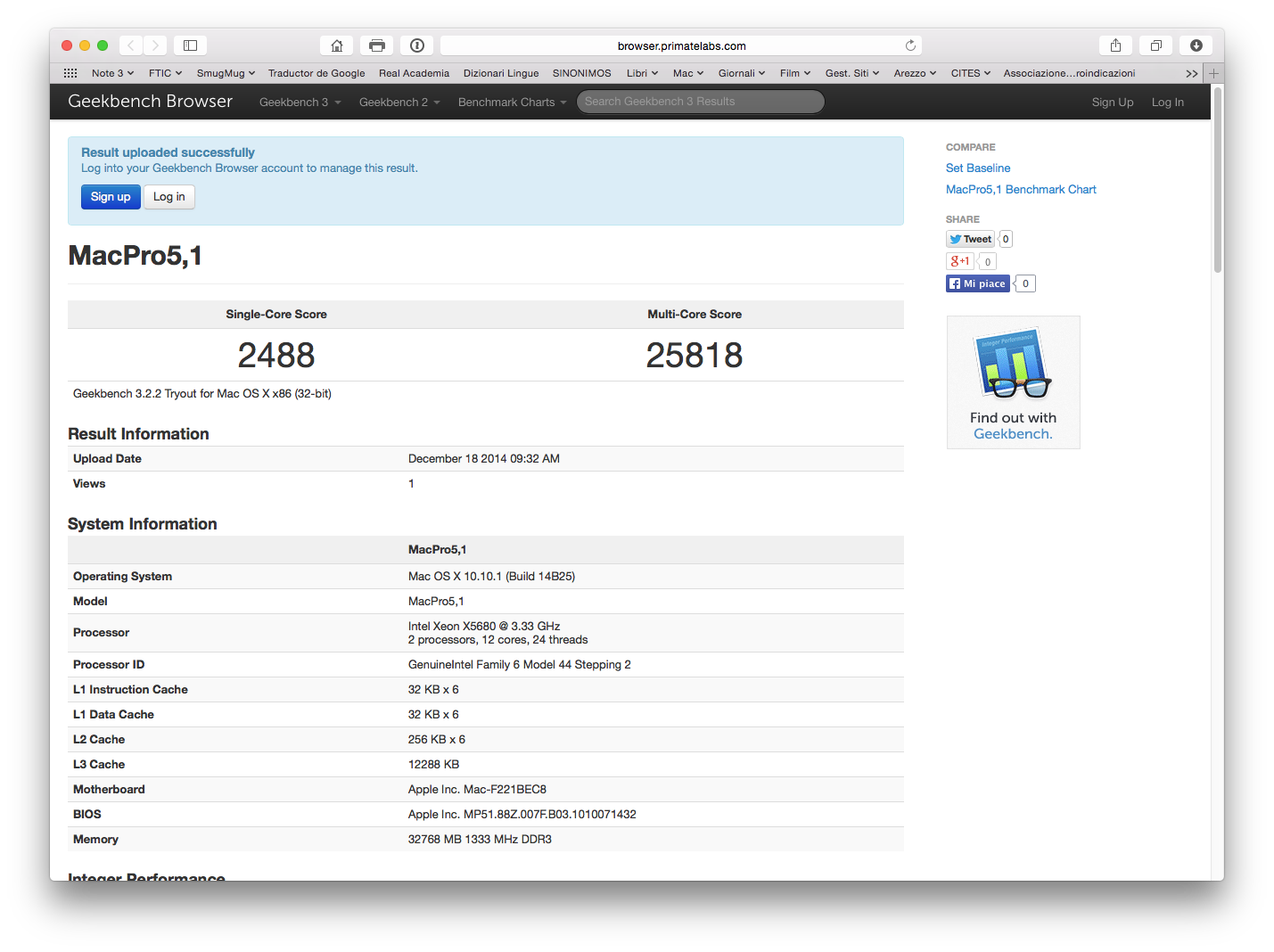This screenshot has height=952, width=1274.
Task: Click the Single-Core Score value 2488
Action: [x=276, y=356]
